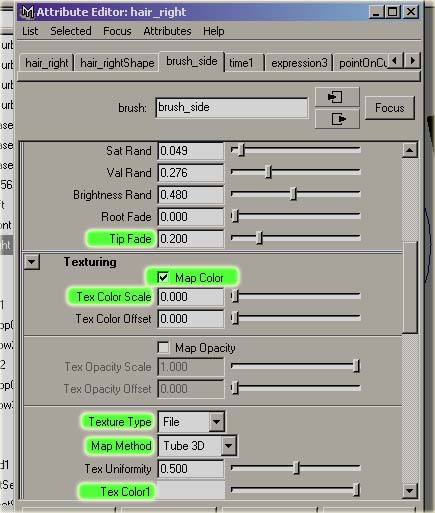Screen dimensions: 435x513
Task: Collapse the Texturing section
Action: [x=32, y=262]
